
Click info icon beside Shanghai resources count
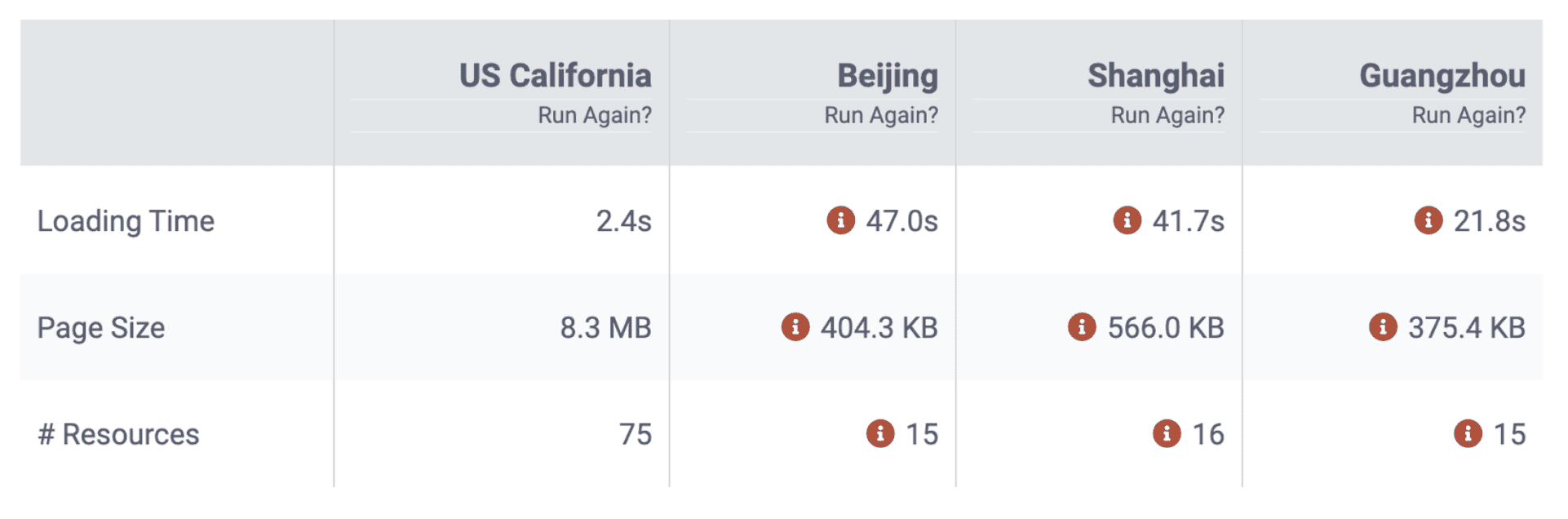(x=1167, y=433)
